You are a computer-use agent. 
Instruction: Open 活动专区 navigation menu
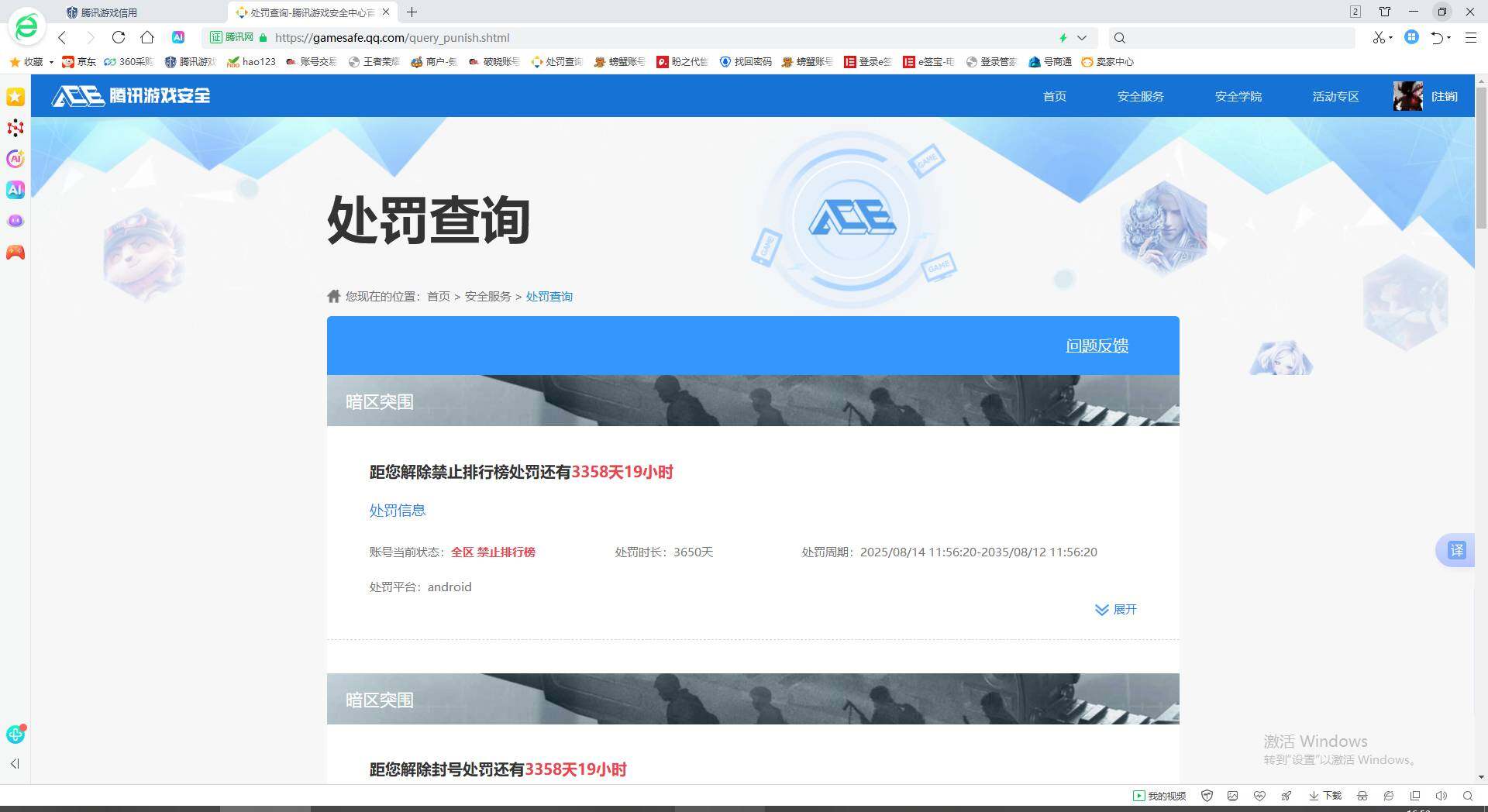click(1336, 96)
